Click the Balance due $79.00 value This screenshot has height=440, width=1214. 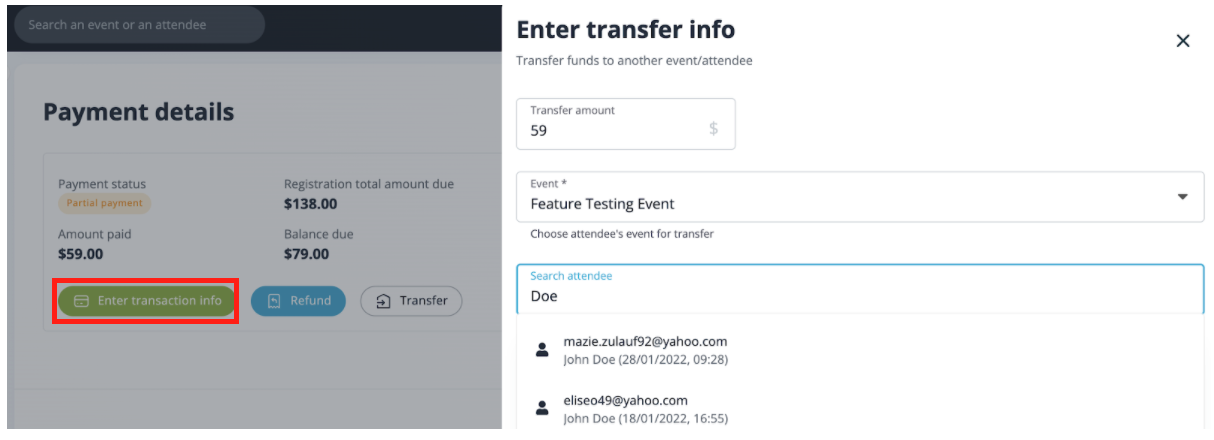(306, 254)
